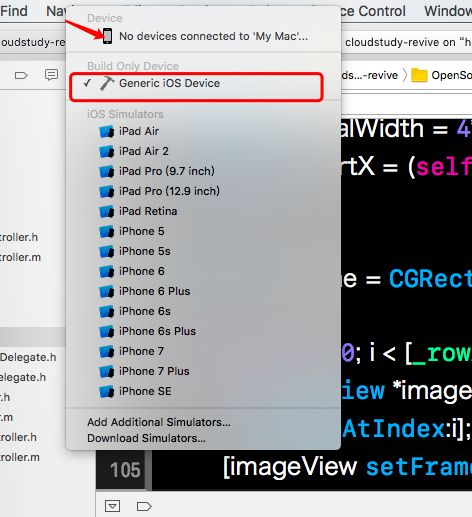Screen dimensions: 472x517
Task: Click the breakpoint navigator tag icon
Action: tap(21, 76)
